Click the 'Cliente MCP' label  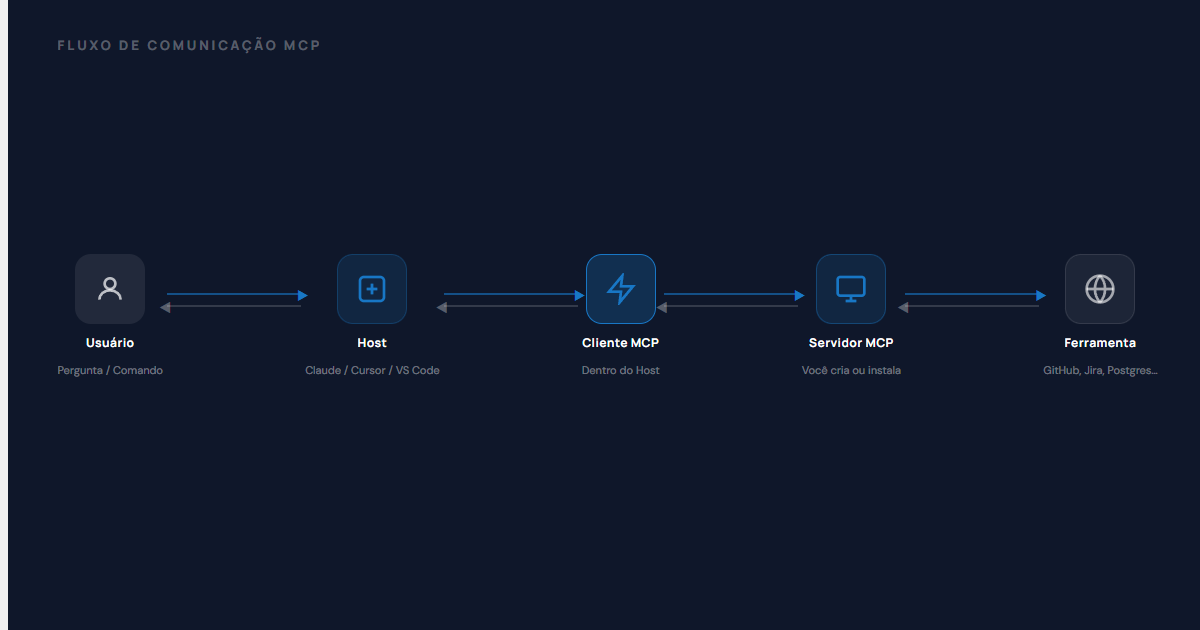(x=621, y=343)
